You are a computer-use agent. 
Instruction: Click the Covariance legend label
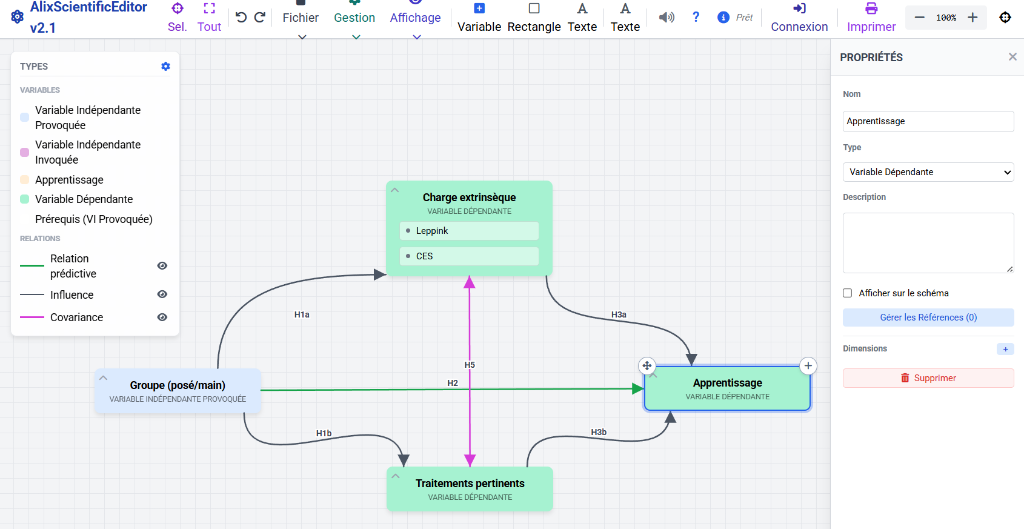[76, 317]
